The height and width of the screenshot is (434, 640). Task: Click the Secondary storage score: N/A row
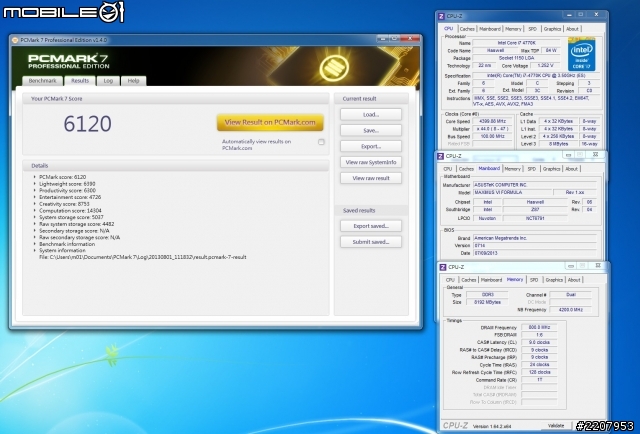(74, 231)
